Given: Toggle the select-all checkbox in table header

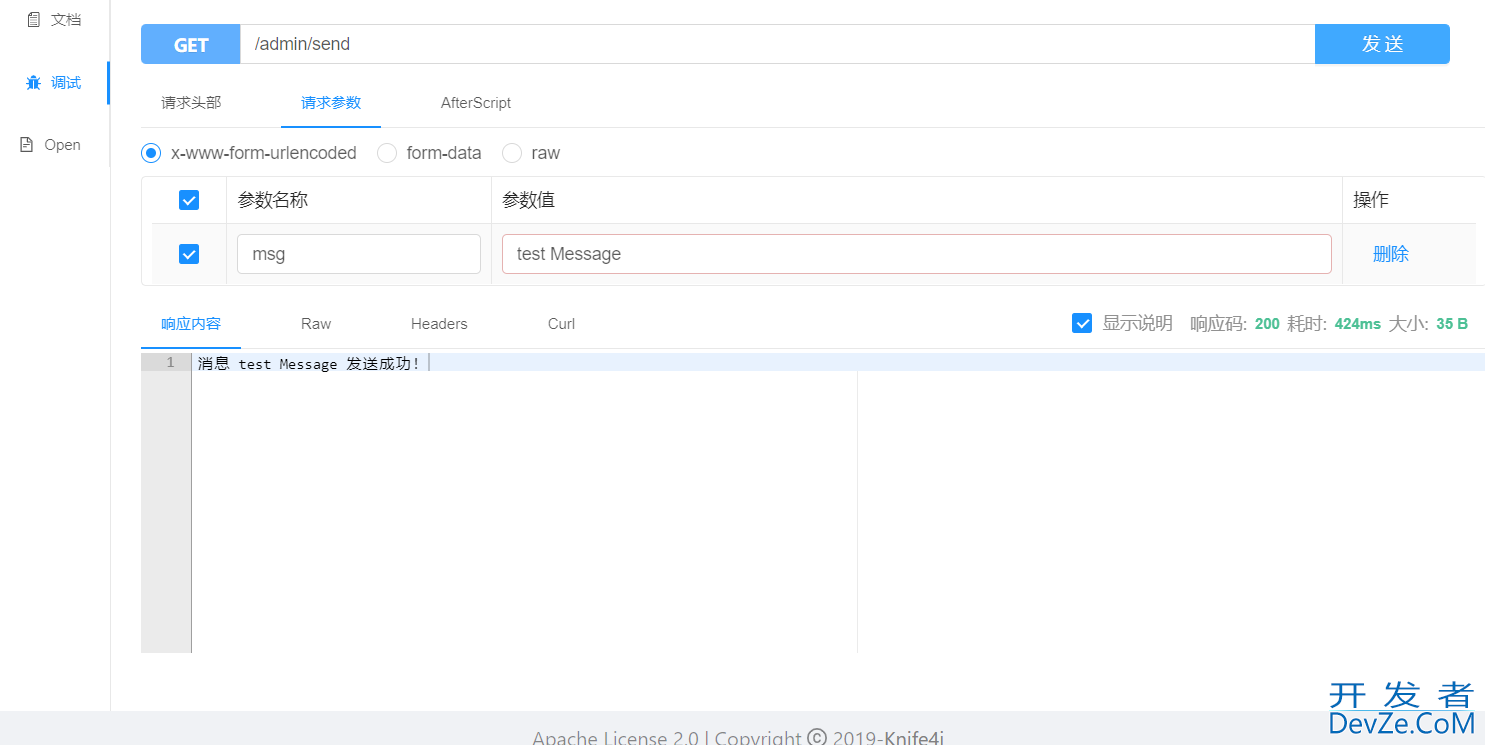Looking at the screenshot, I should tap(189, 200).
